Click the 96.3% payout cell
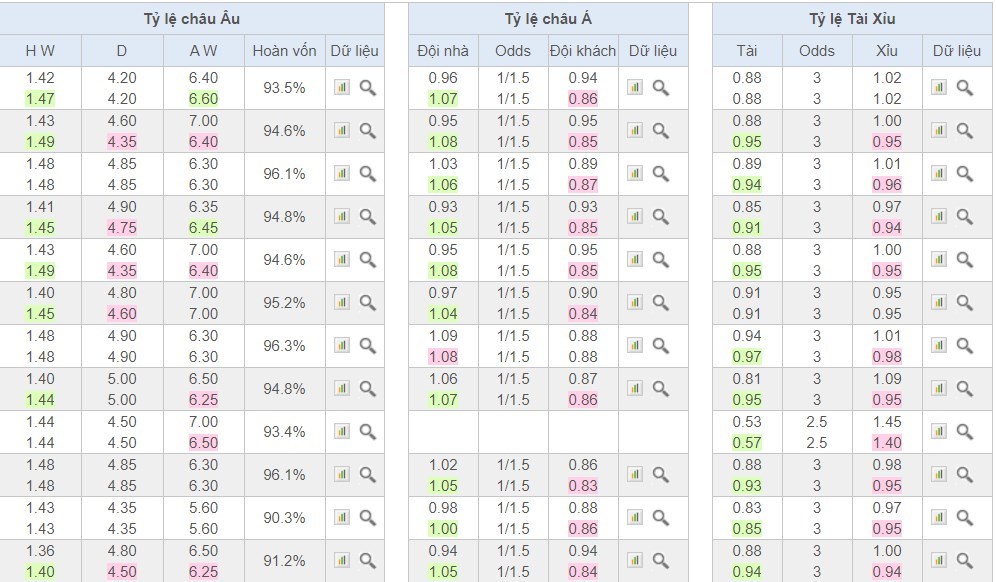The image size is (996, 582). [x=284, y=346]
